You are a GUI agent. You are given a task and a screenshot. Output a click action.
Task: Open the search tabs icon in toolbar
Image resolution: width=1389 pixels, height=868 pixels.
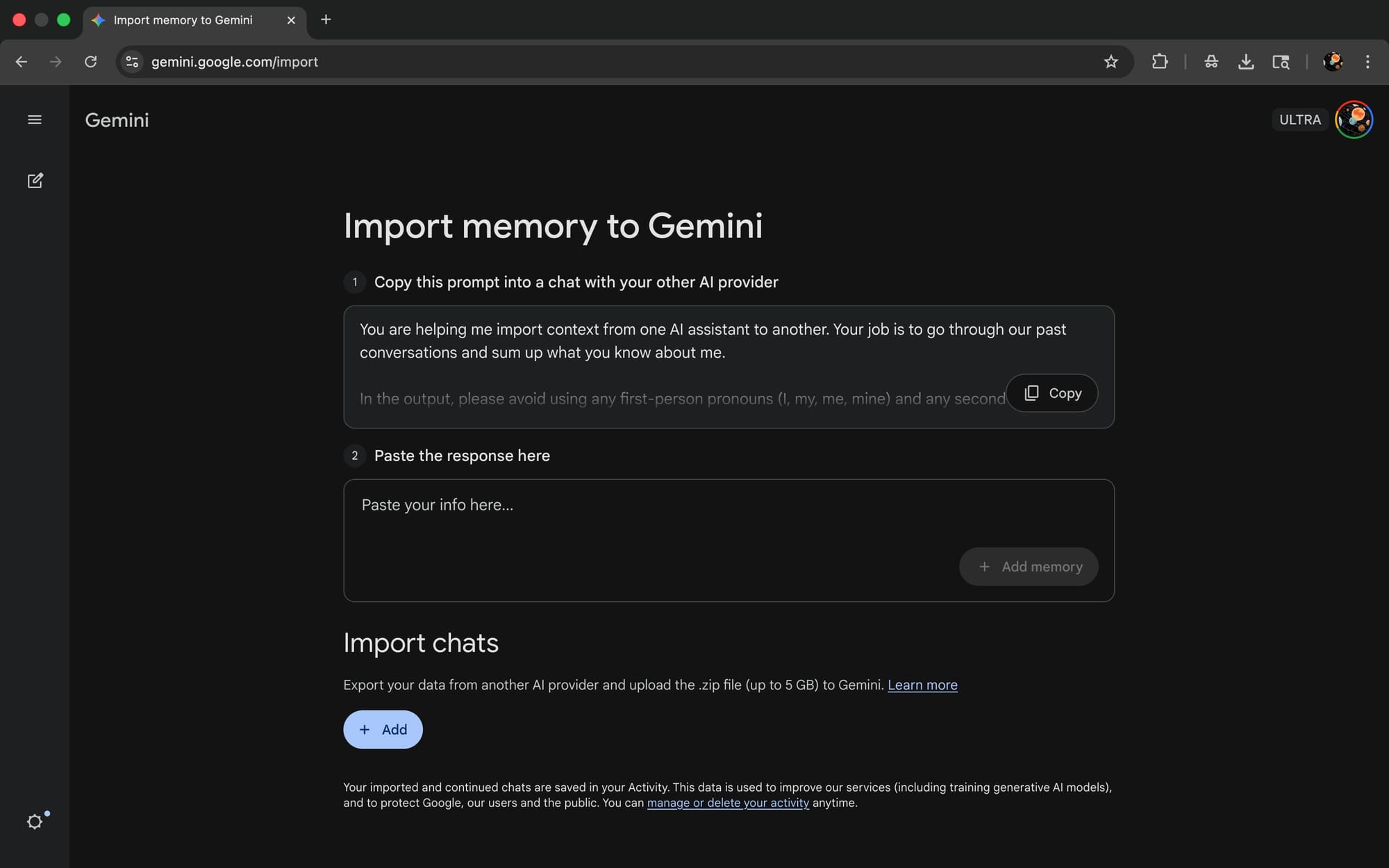tap(1280, 62)
